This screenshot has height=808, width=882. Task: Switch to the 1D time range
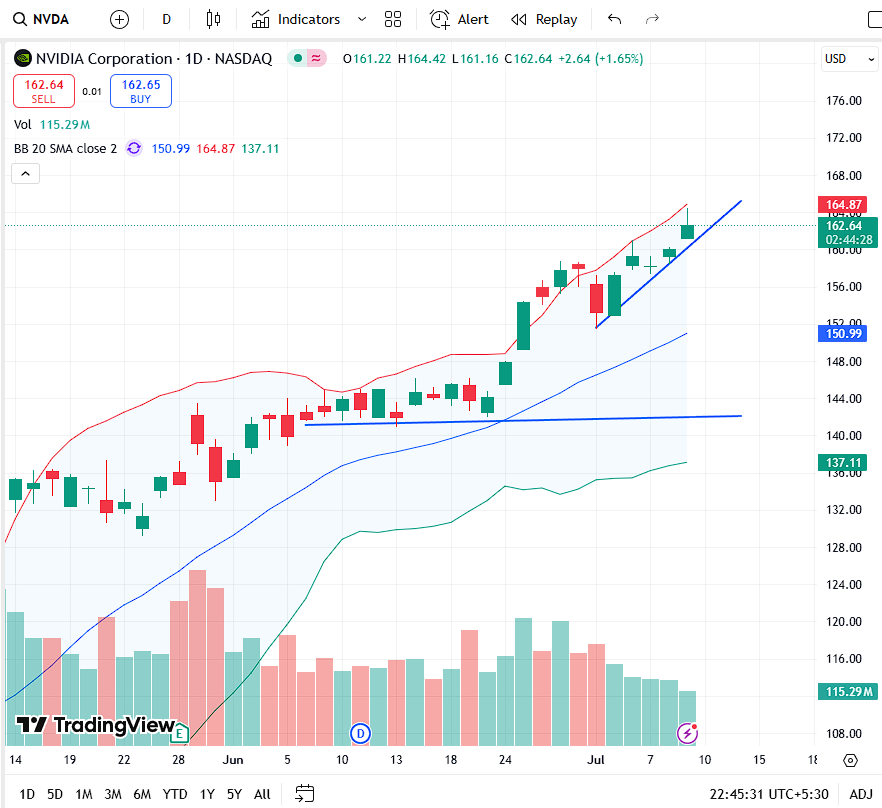tap(27, 794)
